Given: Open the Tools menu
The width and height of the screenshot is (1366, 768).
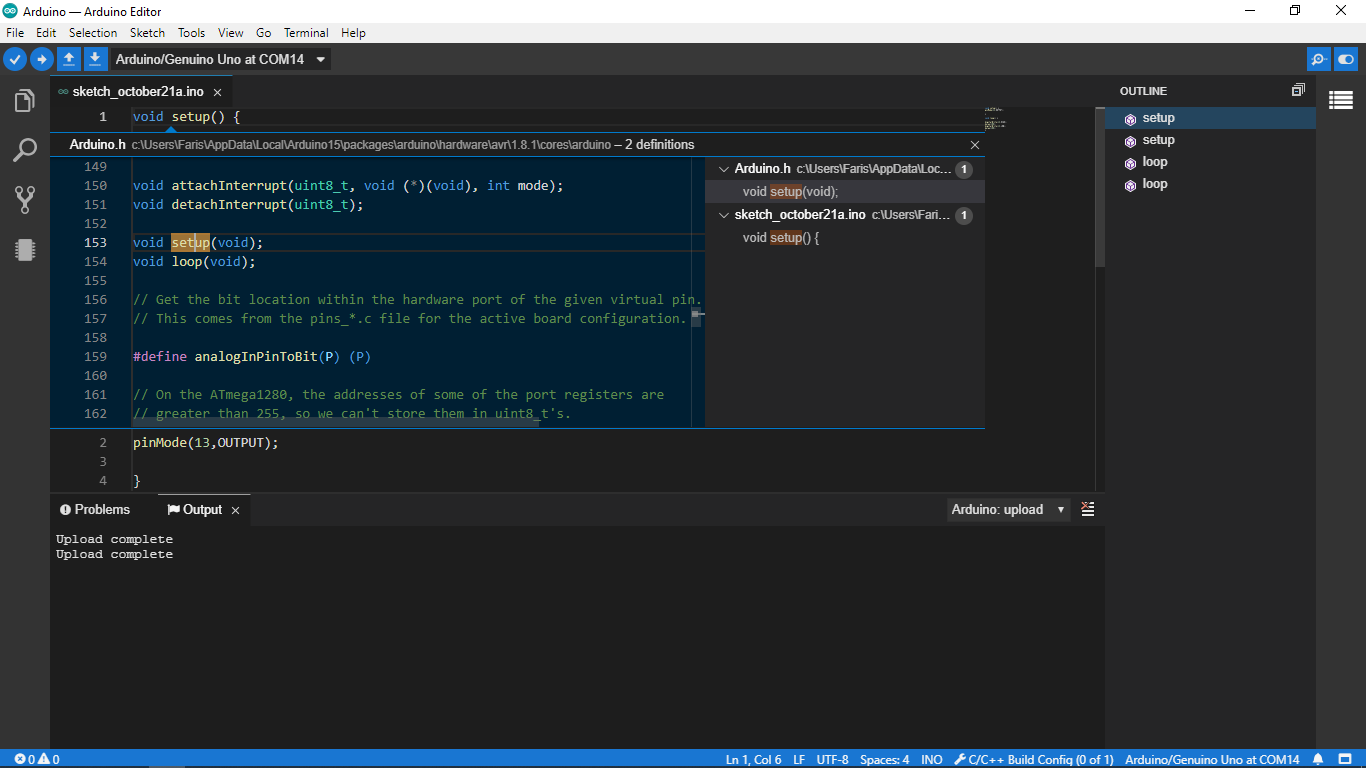Looking at the screenshot, I should (191, 33).
